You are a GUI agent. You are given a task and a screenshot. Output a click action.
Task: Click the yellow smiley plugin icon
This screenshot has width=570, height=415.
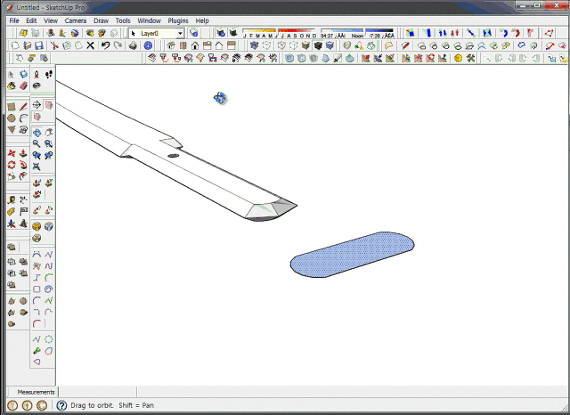(x=458, y=58)
